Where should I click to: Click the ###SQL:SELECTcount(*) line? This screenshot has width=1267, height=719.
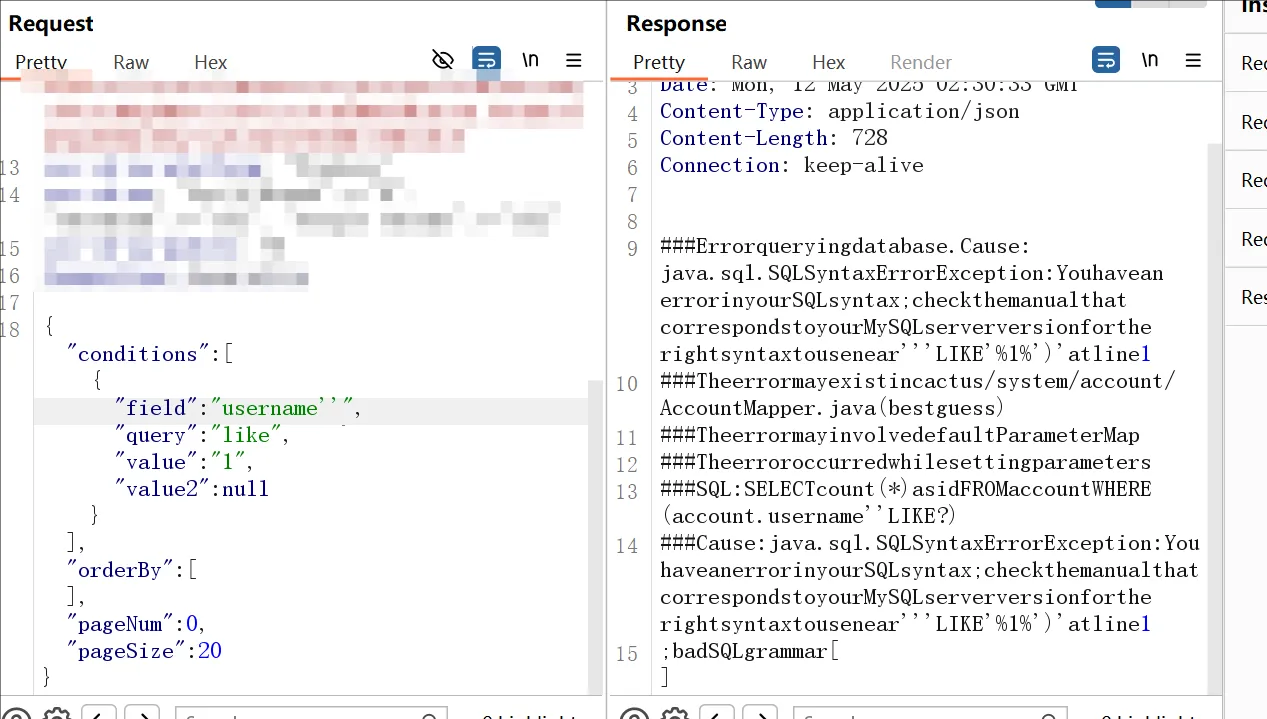[x=906, y=489]
